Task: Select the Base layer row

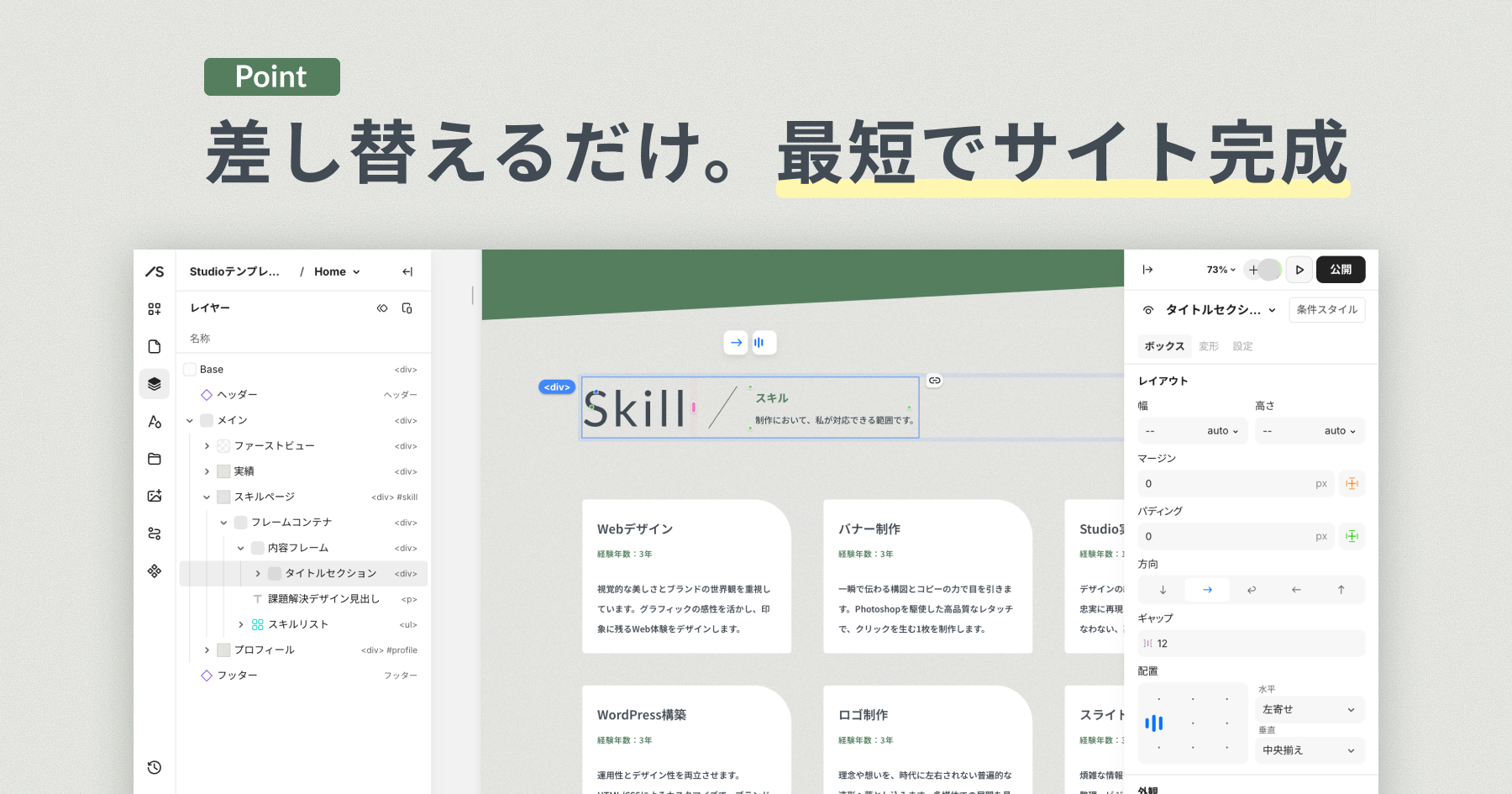Action: 304,370
